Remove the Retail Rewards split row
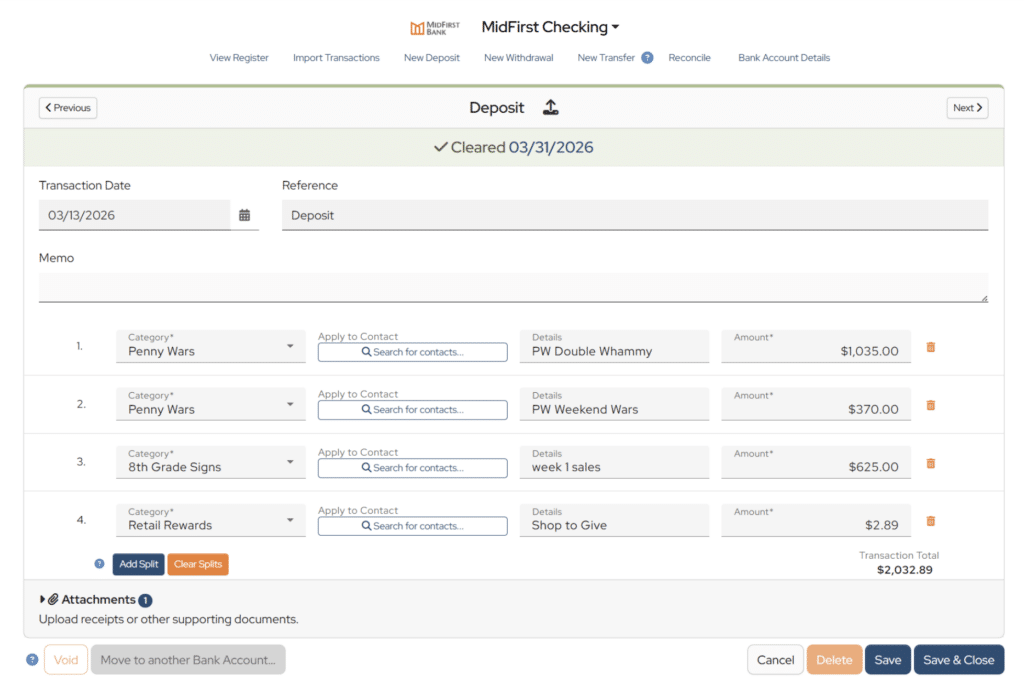Screen dimensions: 1024x699 coord(931,521)
